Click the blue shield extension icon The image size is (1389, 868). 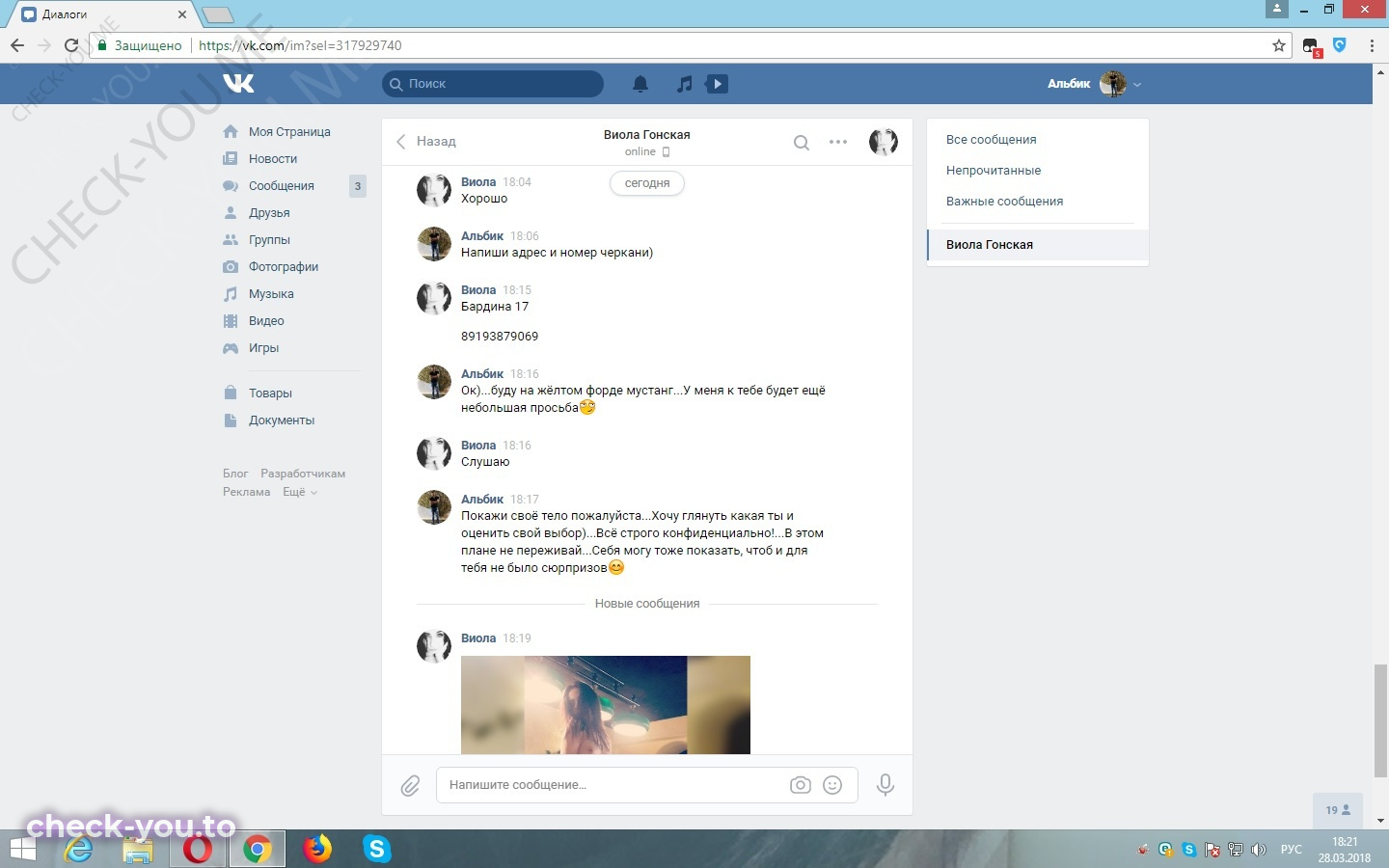[x=1340, y=44]
